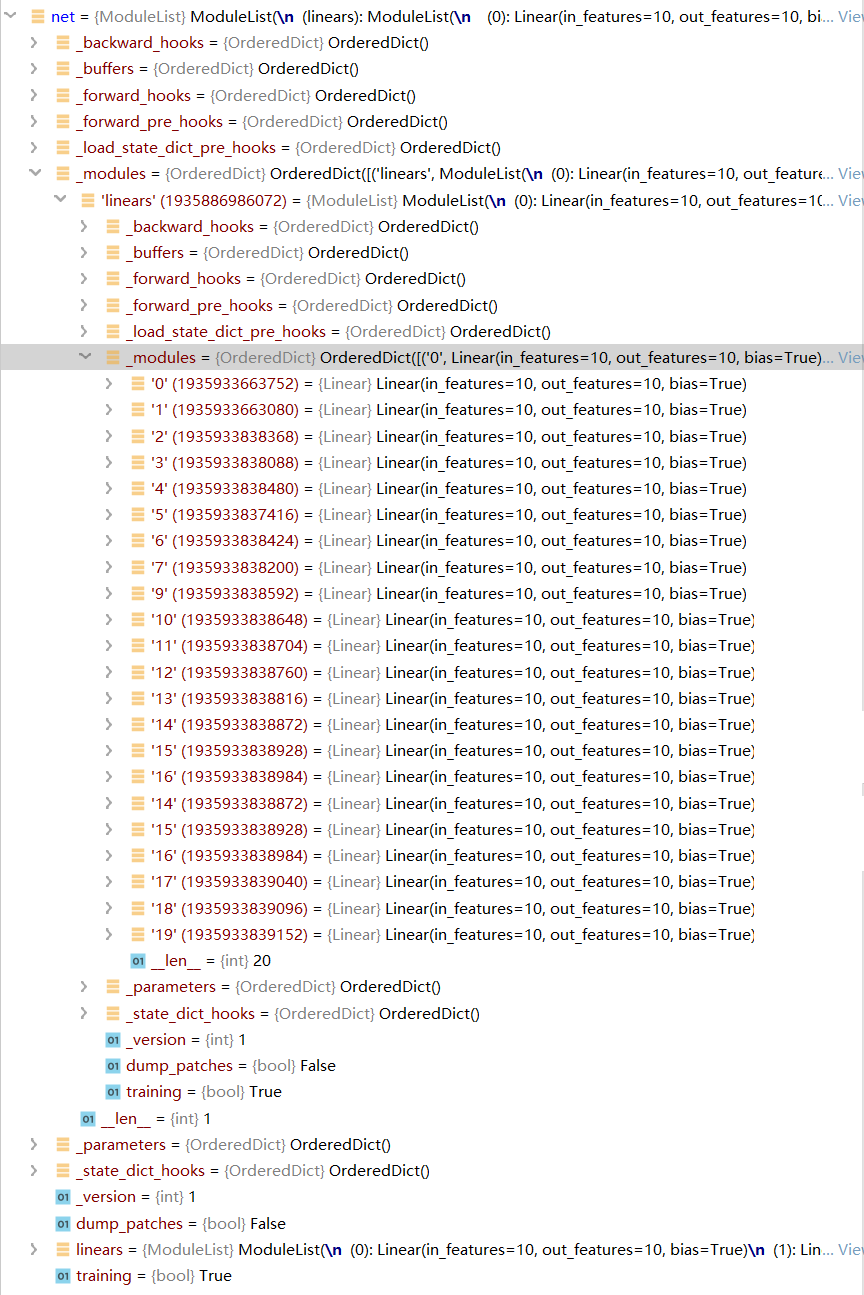Image resolution: width=864 pixels, height=1295 pixels.
Task: Select the text "'13' (1935933838816)"
Action: pos(229,698)
